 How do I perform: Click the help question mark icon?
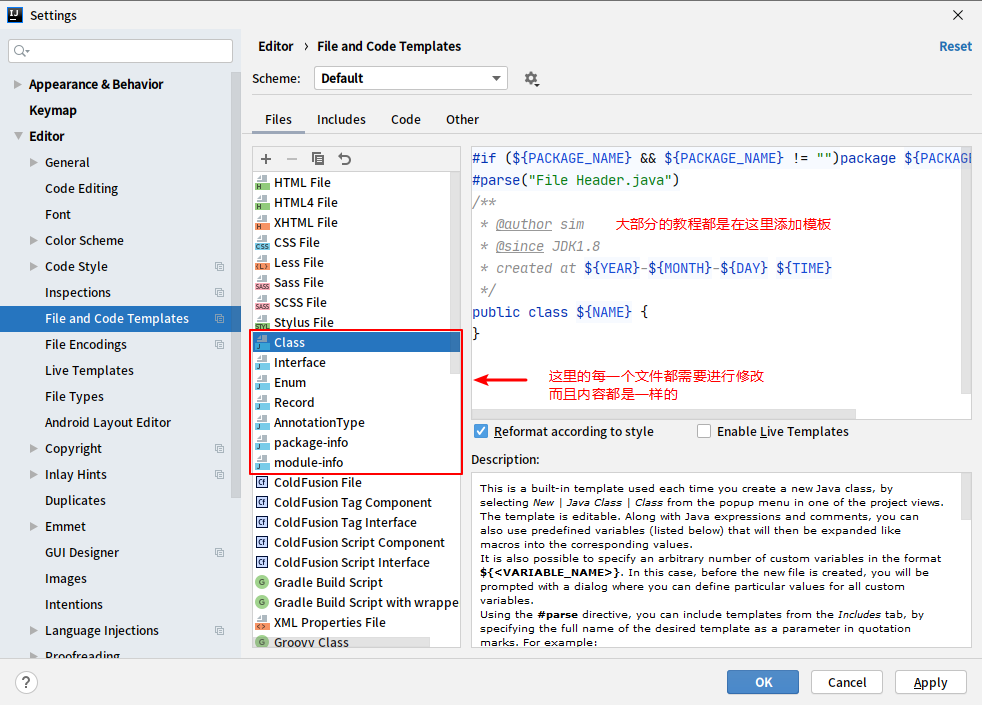(x=27, y=682)
